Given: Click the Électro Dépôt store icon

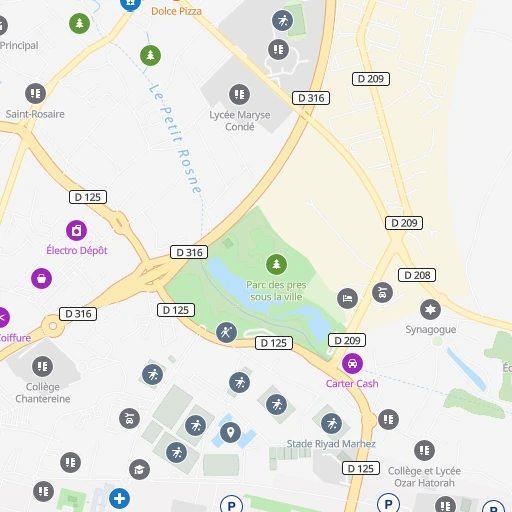Looking at the screenshot, I should 76,230.
